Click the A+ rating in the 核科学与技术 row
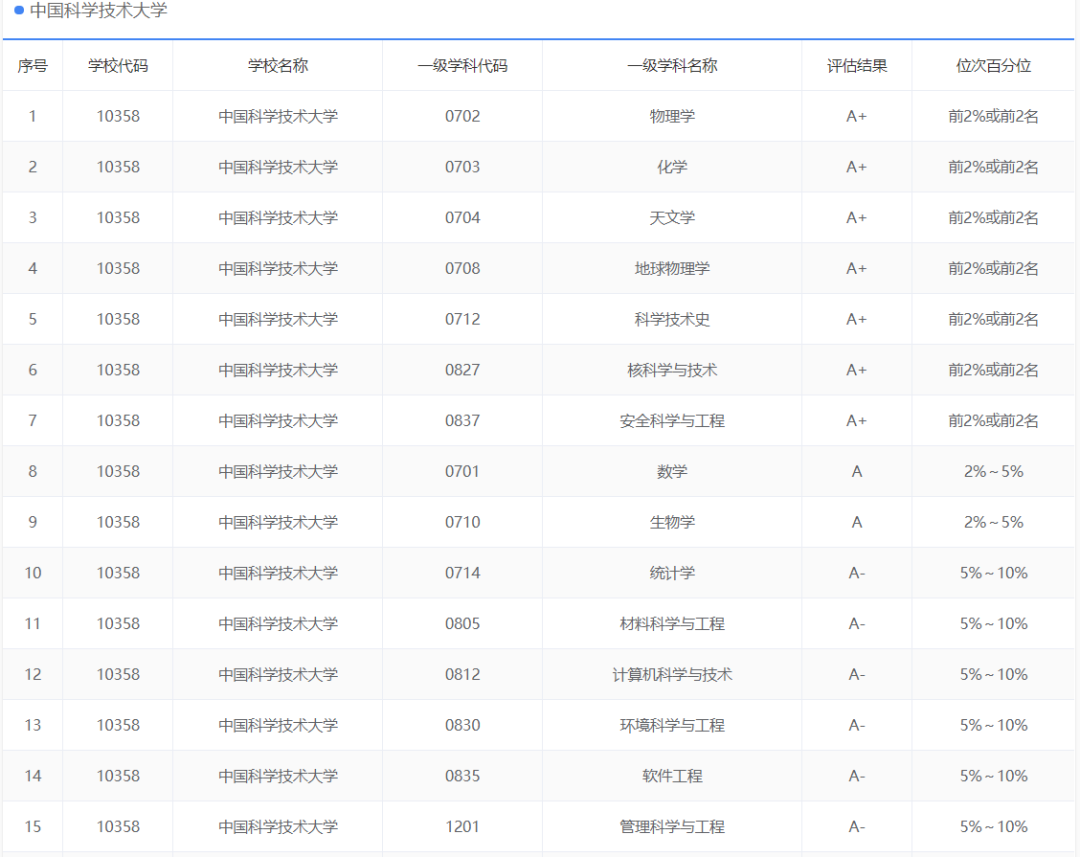Image resolution: width=1080 pixels, height=857 pixels. click(857, 370)
